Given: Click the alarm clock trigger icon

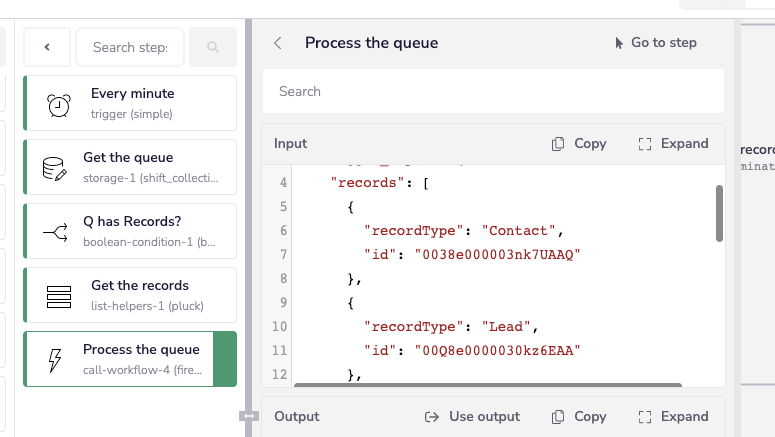Looking at the screenshot, I should click(58, 103).
